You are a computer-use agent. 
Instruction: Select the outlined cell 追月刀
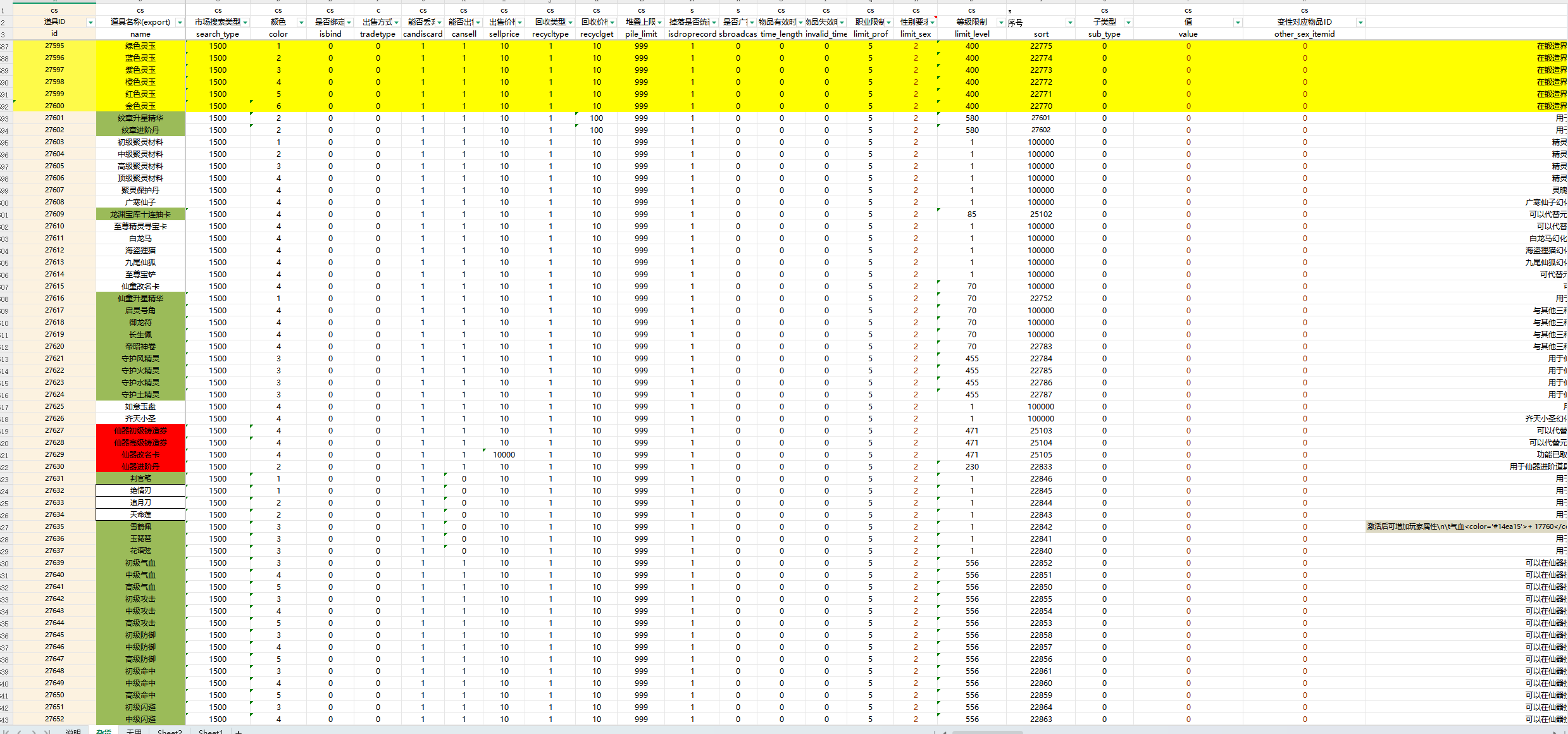[x=140, y=502]
